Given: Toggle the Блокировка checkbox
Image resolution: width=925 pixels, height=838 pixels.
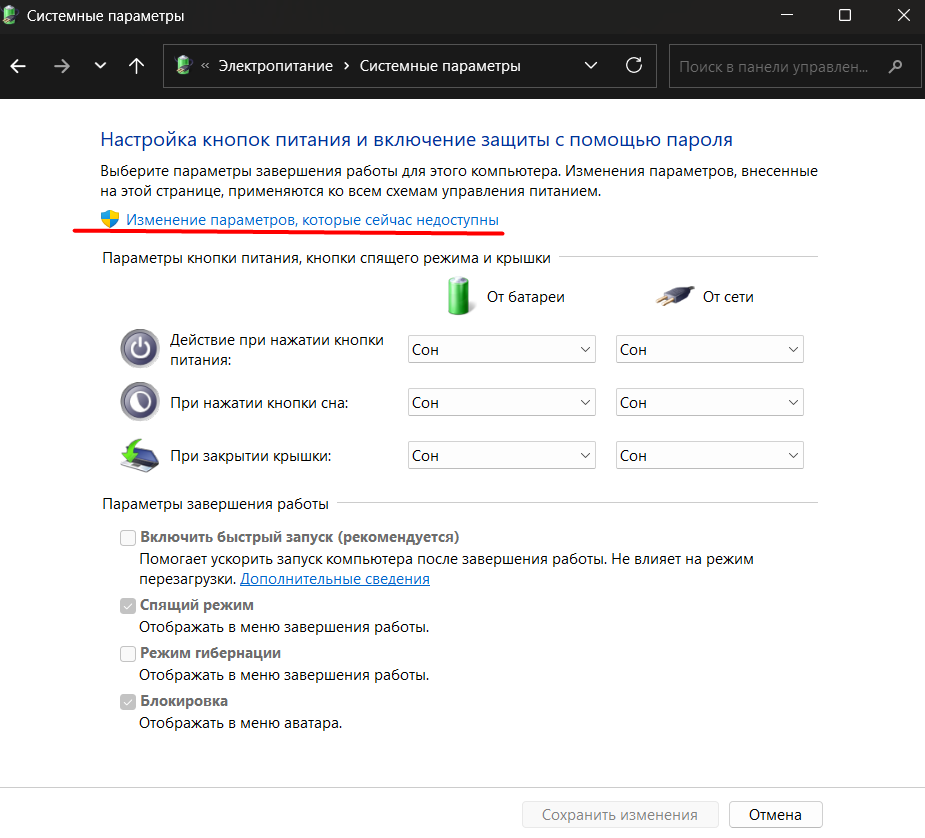Looking at the screenshot, I should 128,702.
